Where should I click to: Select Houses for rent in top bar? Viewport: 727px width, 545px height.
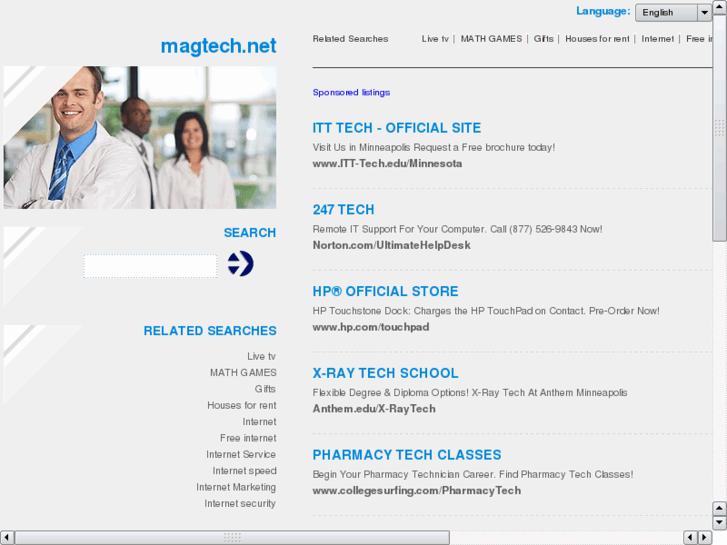coord(597,39)
